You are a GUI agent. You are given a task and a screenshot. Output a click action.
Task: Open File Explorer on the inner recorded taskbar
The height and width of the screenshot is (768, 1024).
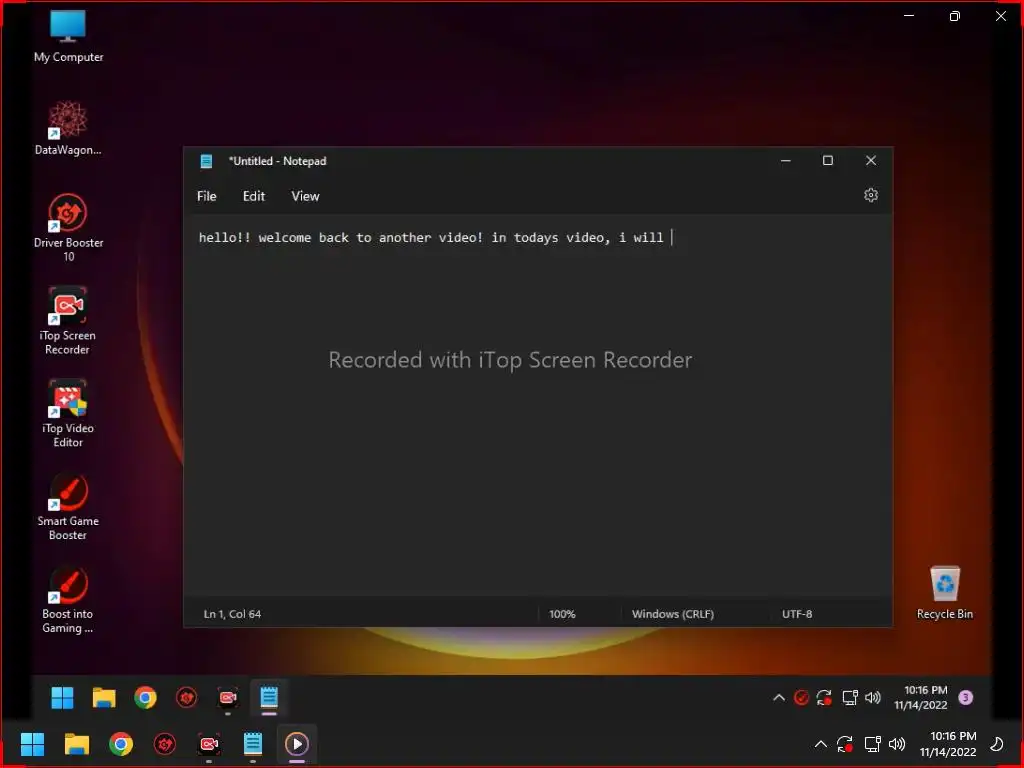click(x=104, y=698)
